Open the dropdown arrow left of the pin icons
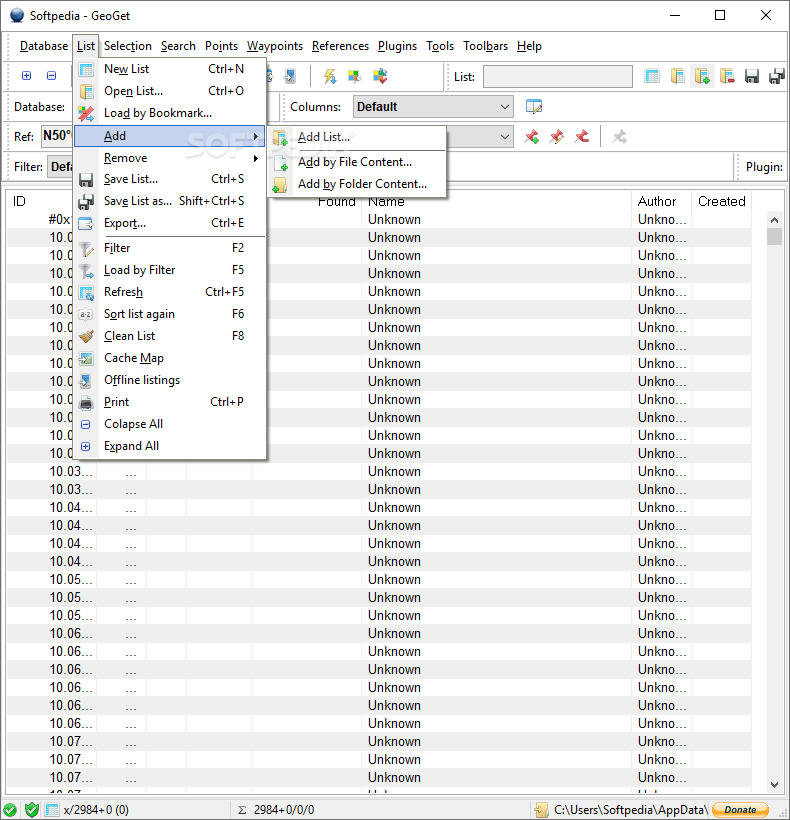Viewport: 790px width, 820px height. pos(505,137)
